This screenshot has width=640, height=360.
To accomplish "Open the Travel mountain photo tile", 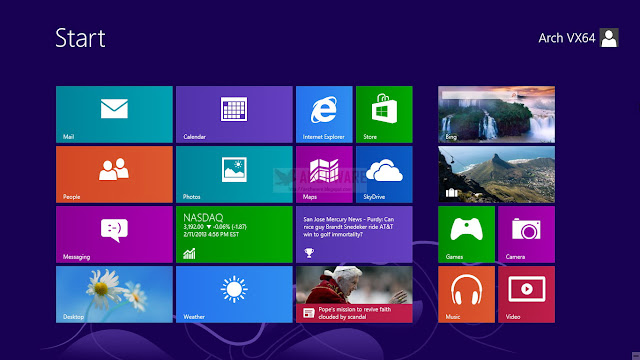I will (496, 174).
